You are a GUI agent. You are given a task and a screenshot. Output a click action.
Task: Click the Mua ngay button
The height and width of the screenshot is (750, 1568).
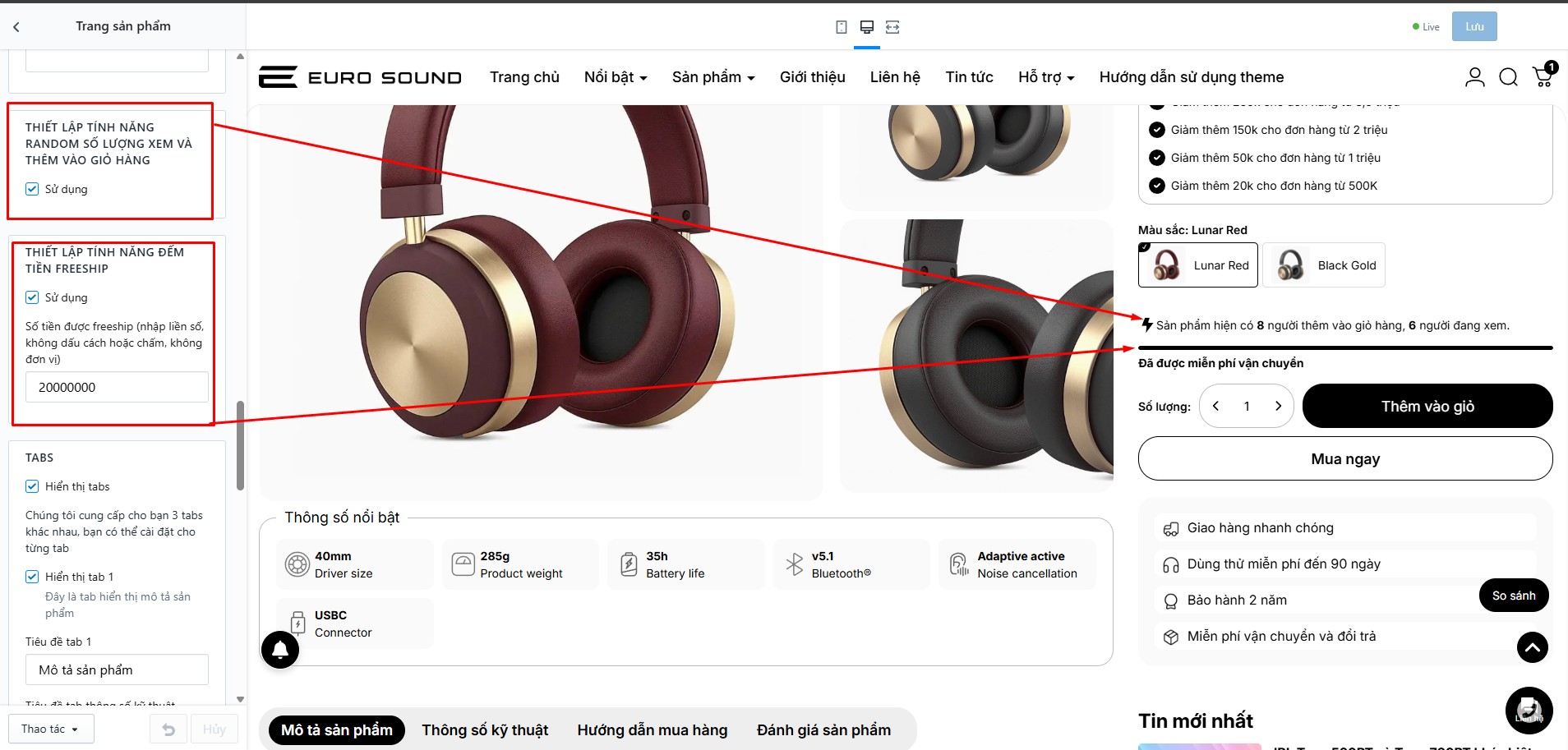pos(1345,458)
